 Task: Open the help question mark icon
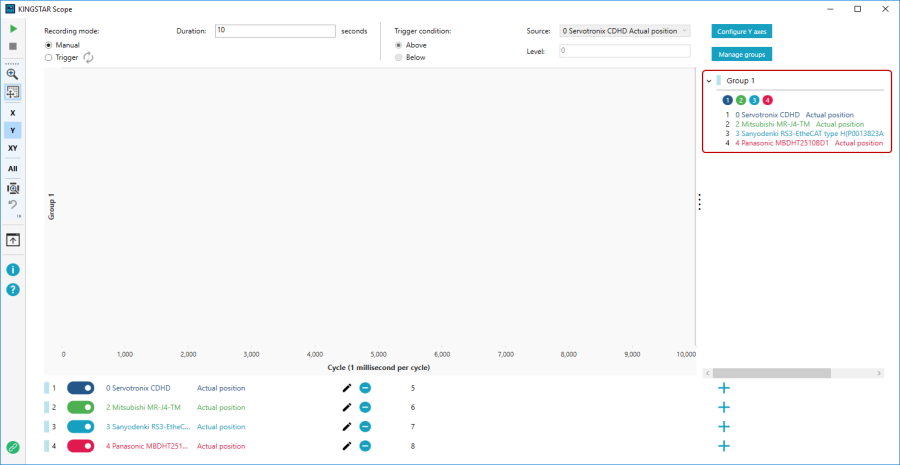(12, 290)
